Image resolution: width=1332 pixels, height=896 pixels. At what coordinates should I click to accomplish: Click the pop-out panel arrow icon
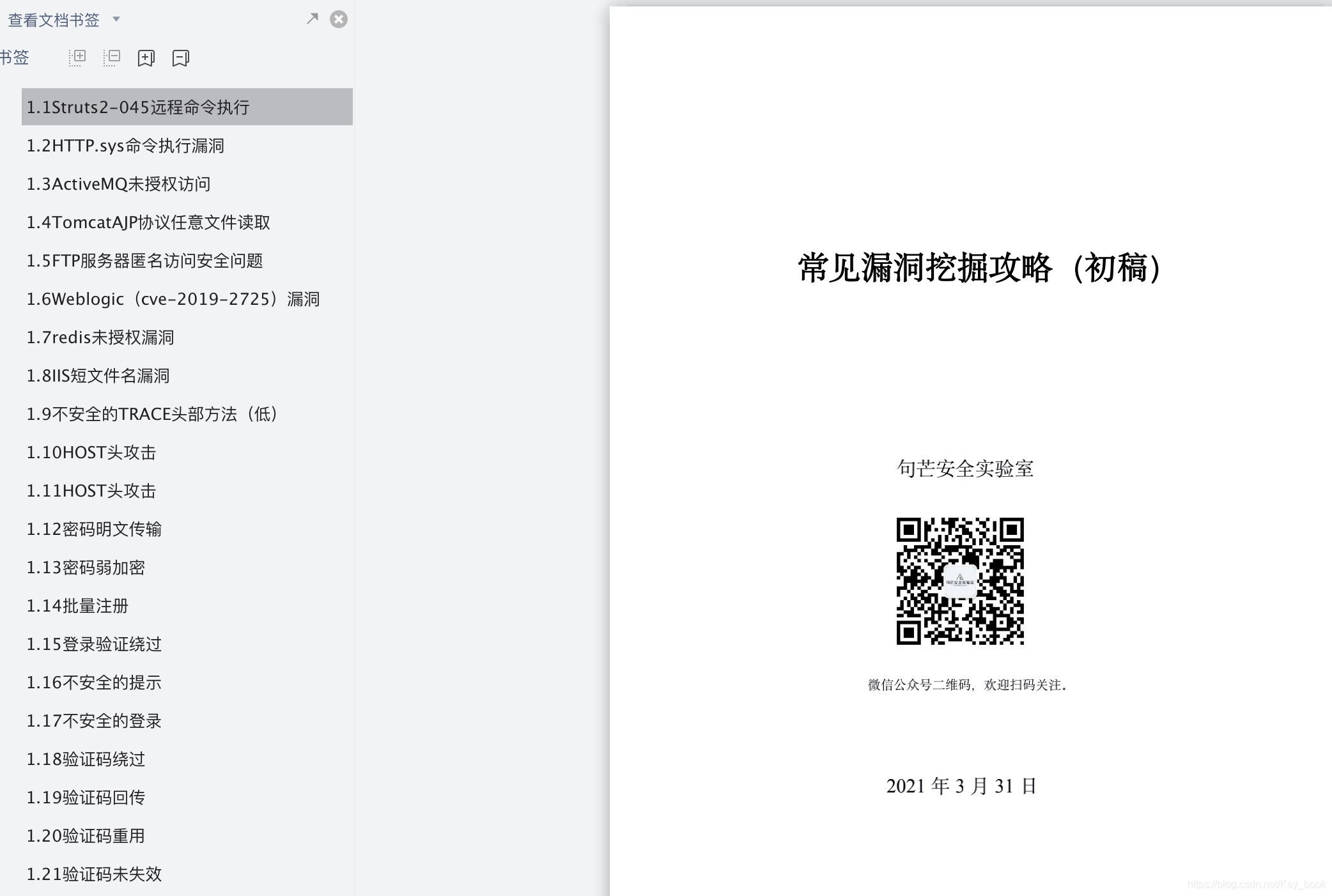(x=312, y=19)
